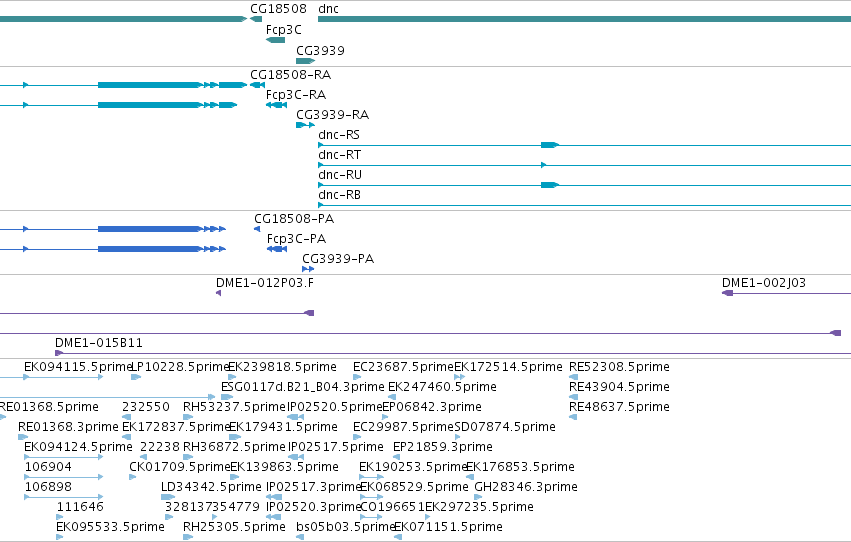Viewport: 851px width, 542px height.
Task: Select the 111646 EST label
Action: click(x=80, y=507)
